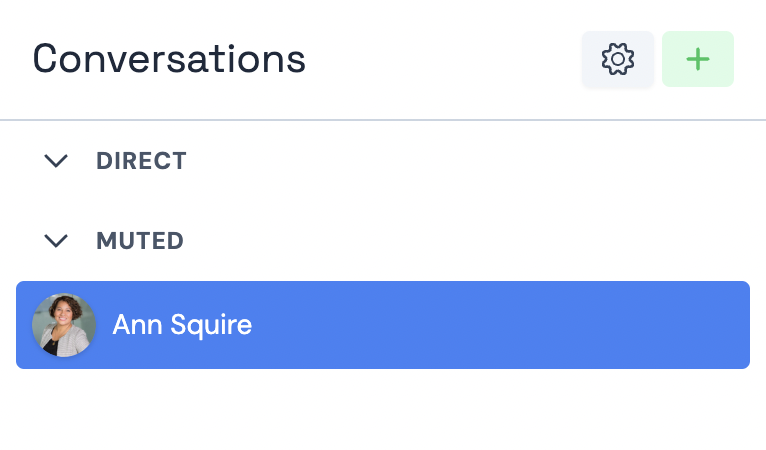766x450 pixels.
Task: Click the avatar in the muted list
Action: pyautogui.click(x=64, y=325)
